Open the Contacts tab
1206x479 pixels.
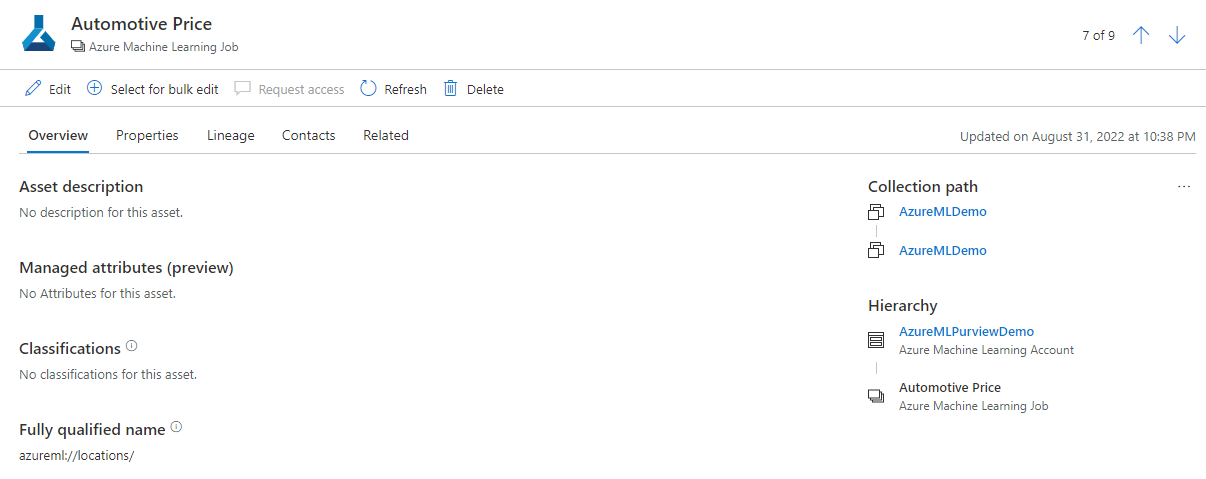coord(308,135)
